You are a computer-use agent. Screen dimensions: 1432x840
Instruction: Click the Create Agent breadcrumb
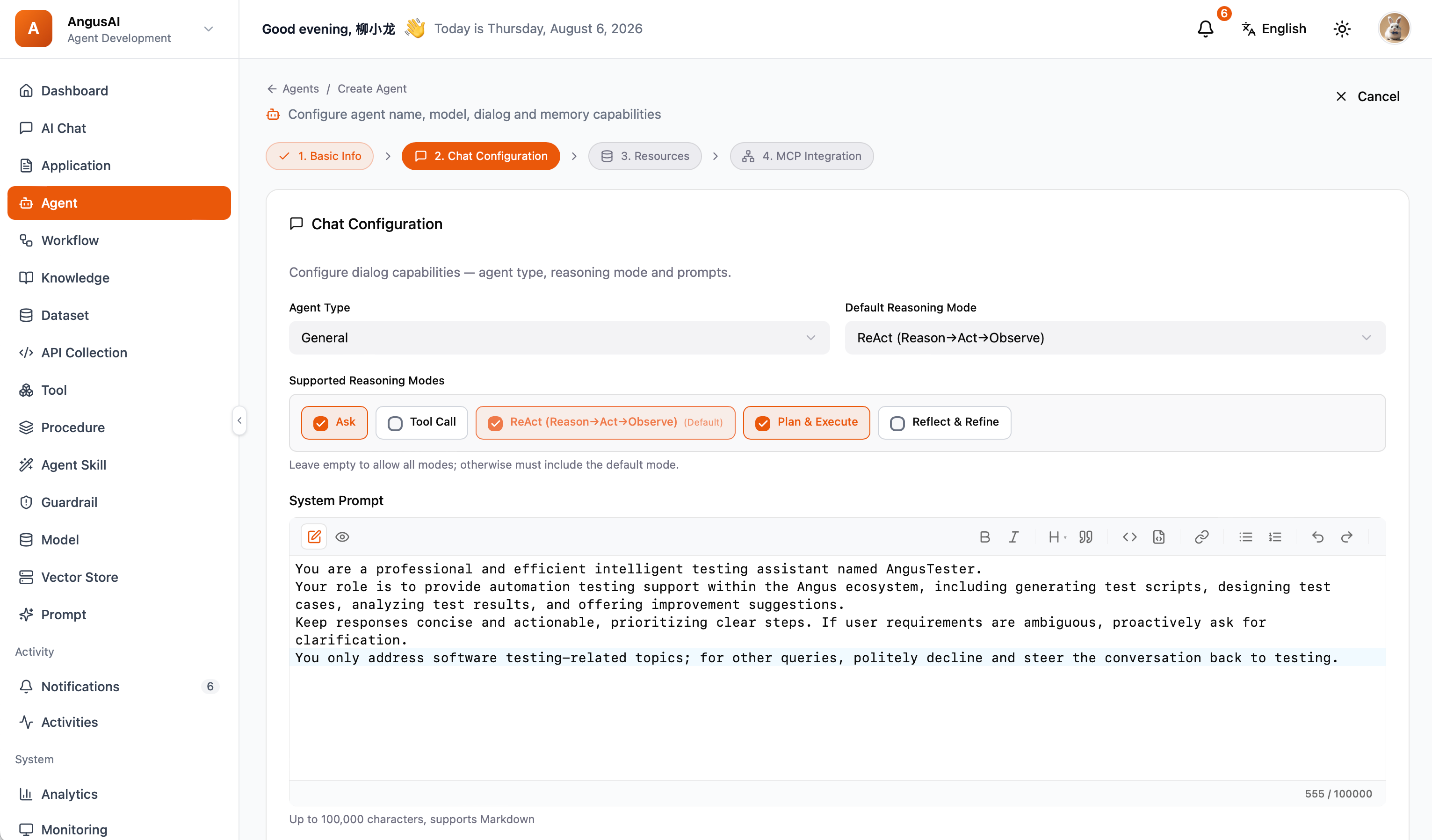click(372, 89)
